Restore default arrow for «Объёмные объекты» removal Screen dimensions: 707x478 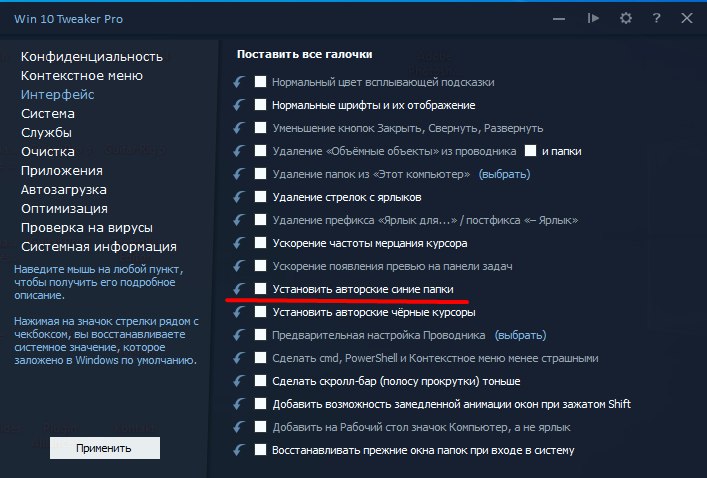click(x=239, y=151)
